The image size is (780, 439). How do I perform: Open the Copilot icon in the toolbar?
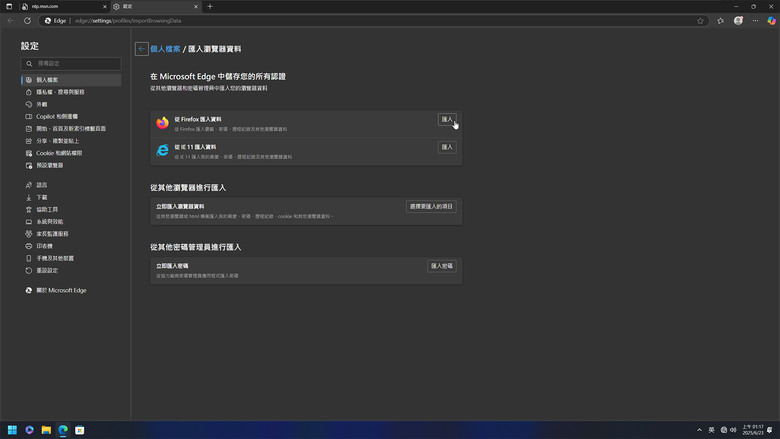click(x=771, y=21)
